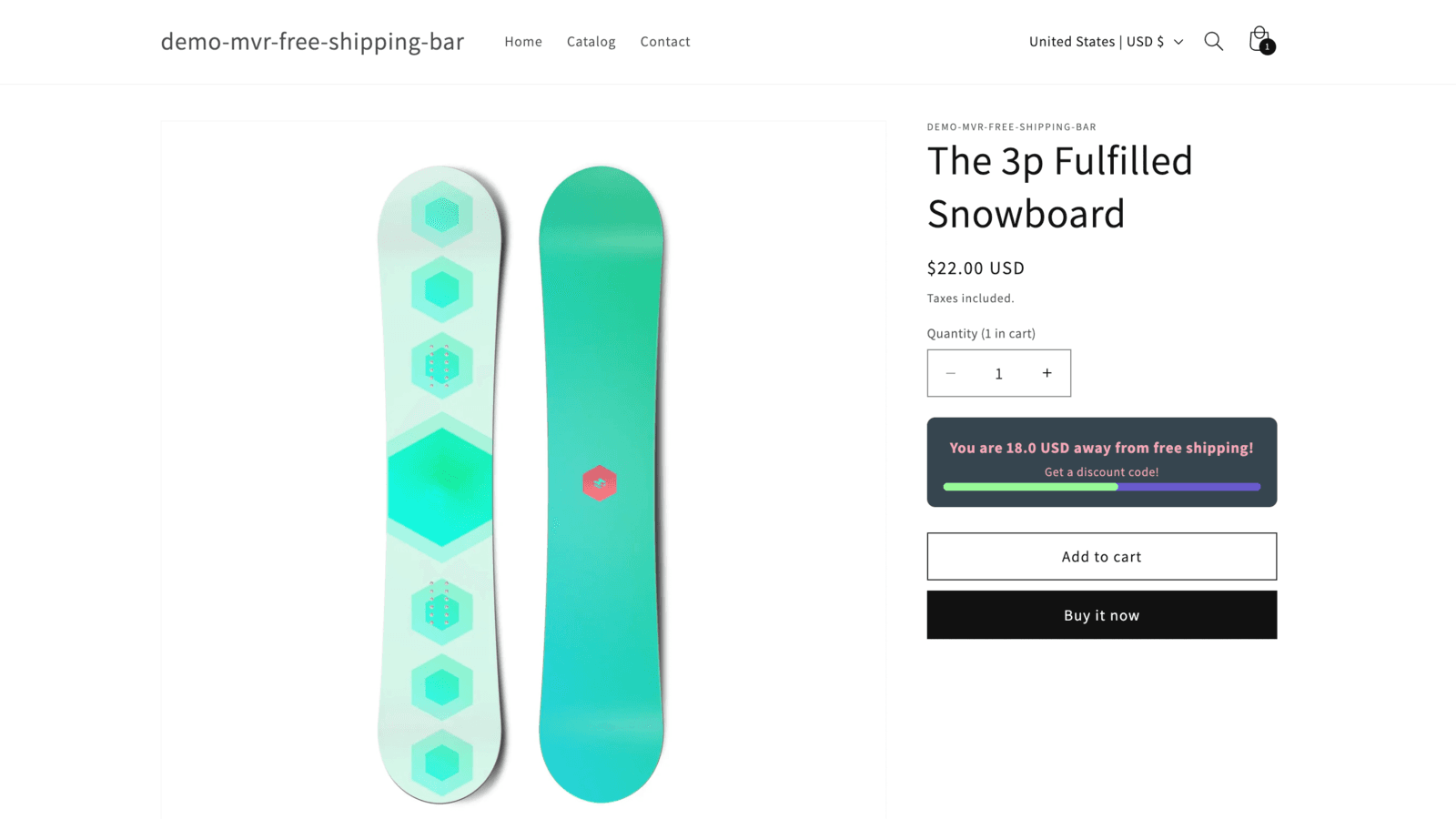Click the cart badge showing 1 item

click(1267, 46)
